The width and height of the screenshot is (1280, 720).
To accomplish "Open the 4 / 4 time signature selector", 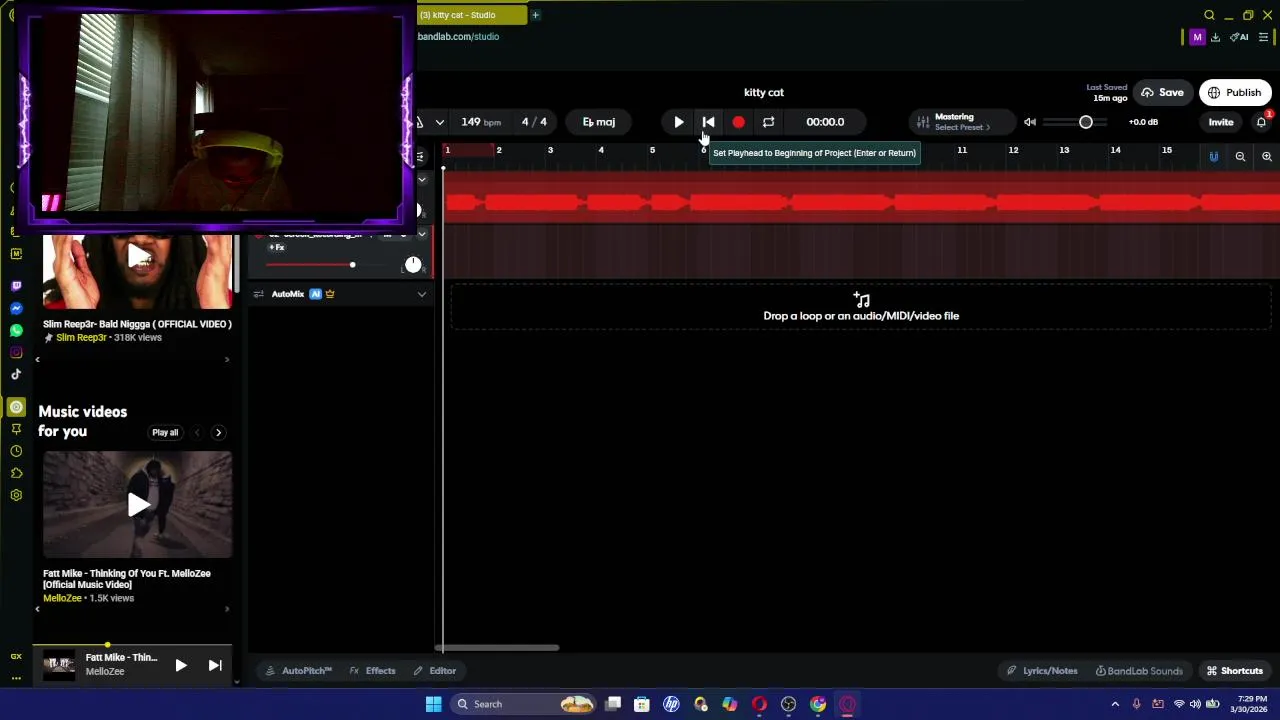I will [534, 122].
